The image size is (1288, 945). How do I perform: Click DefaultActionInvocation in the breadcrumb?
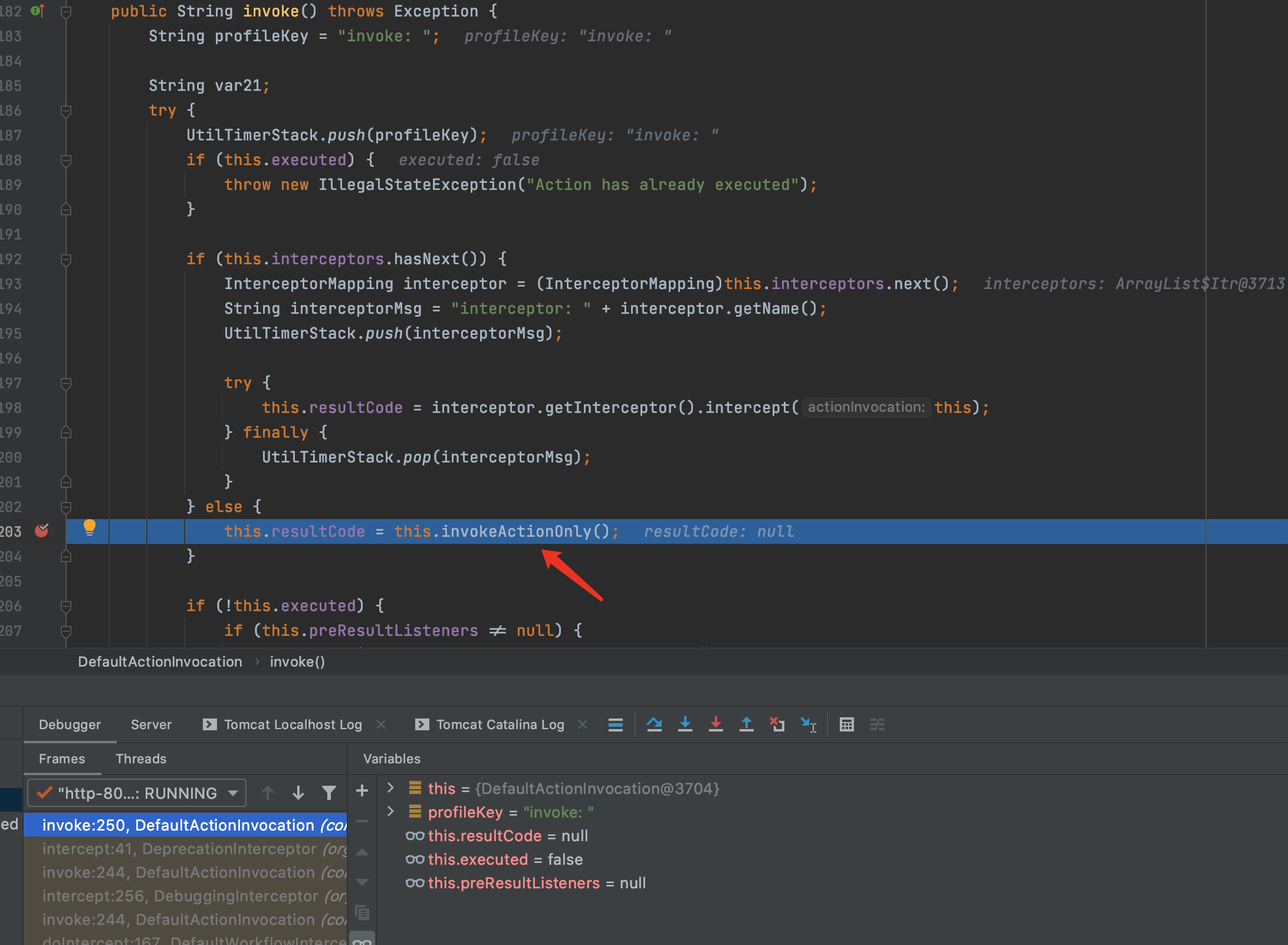click(160, 662)
